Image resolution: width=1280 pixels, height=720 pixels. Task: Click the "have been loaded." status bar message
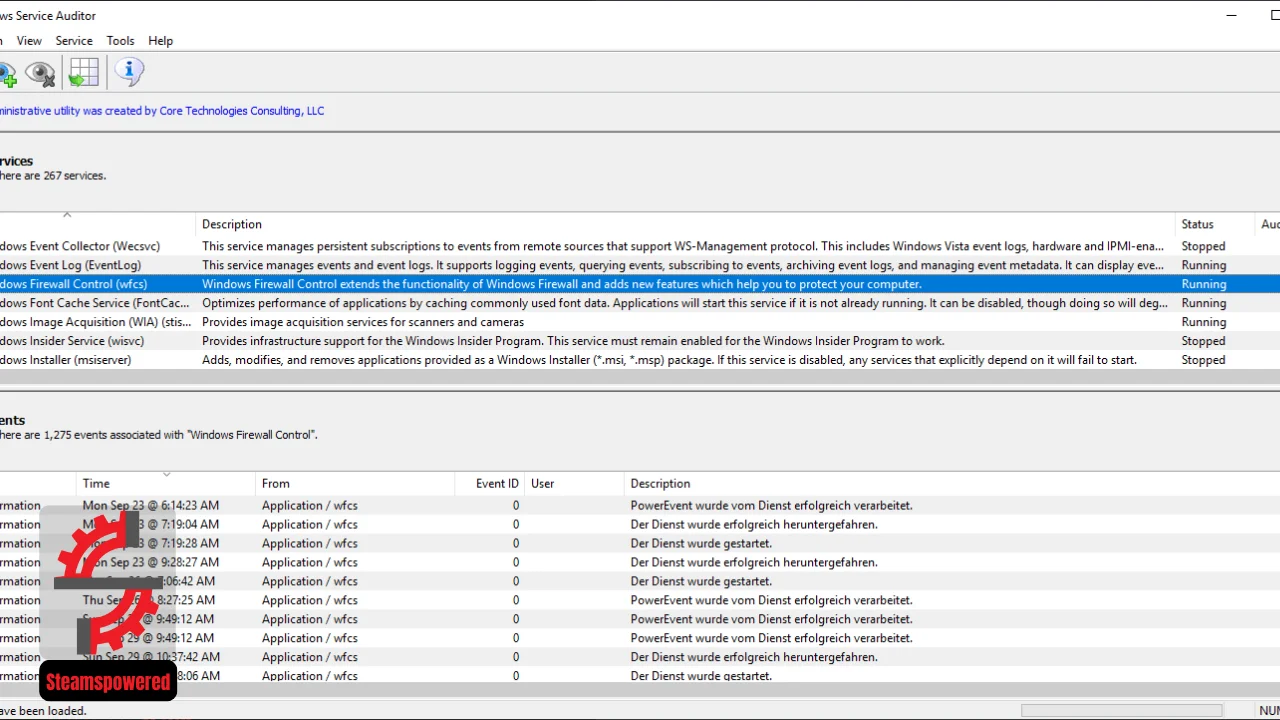pyautogui.click(x=43, y=711)
